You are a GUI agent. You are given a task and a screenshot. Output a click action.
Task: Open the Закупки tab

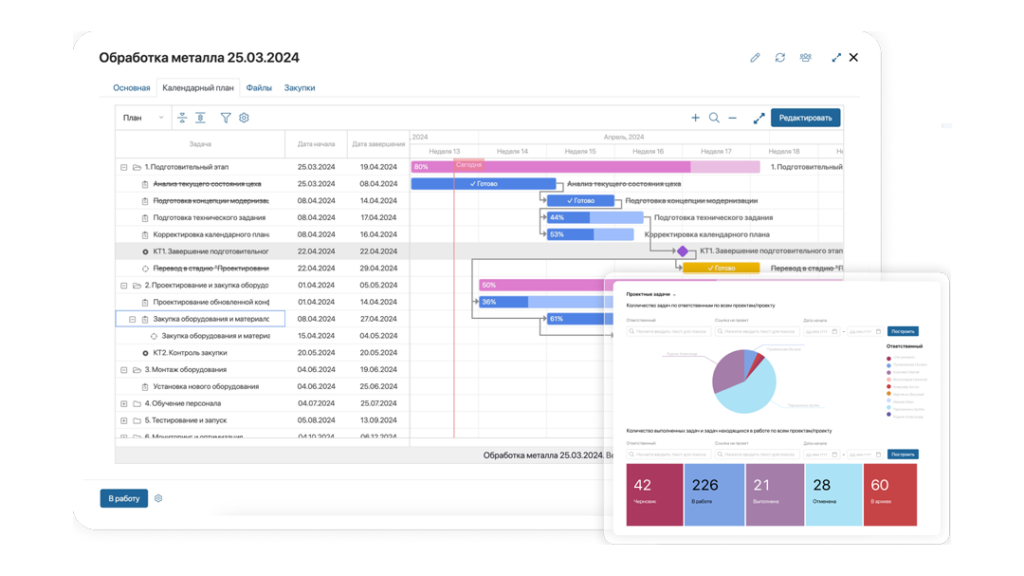tap(299, 88)
